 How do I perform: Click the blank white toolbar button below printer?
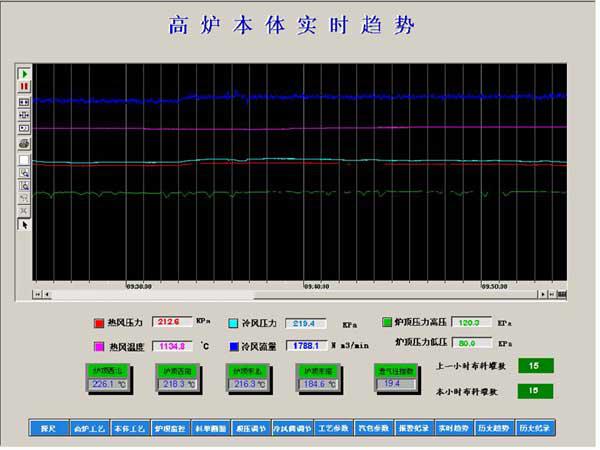point(24,160)
